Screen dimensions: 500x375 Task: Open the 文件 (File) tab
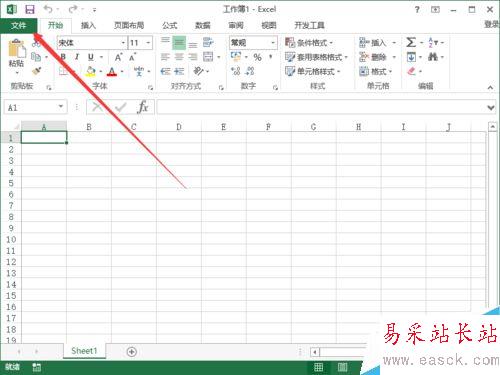[x=18, y=26]
